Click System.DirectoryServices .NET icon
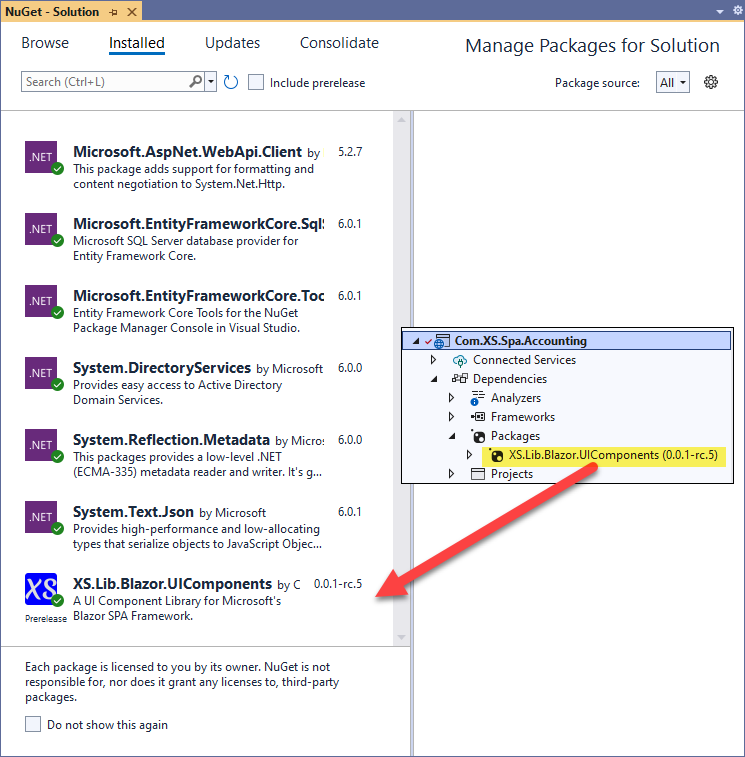 coord(41,373)
